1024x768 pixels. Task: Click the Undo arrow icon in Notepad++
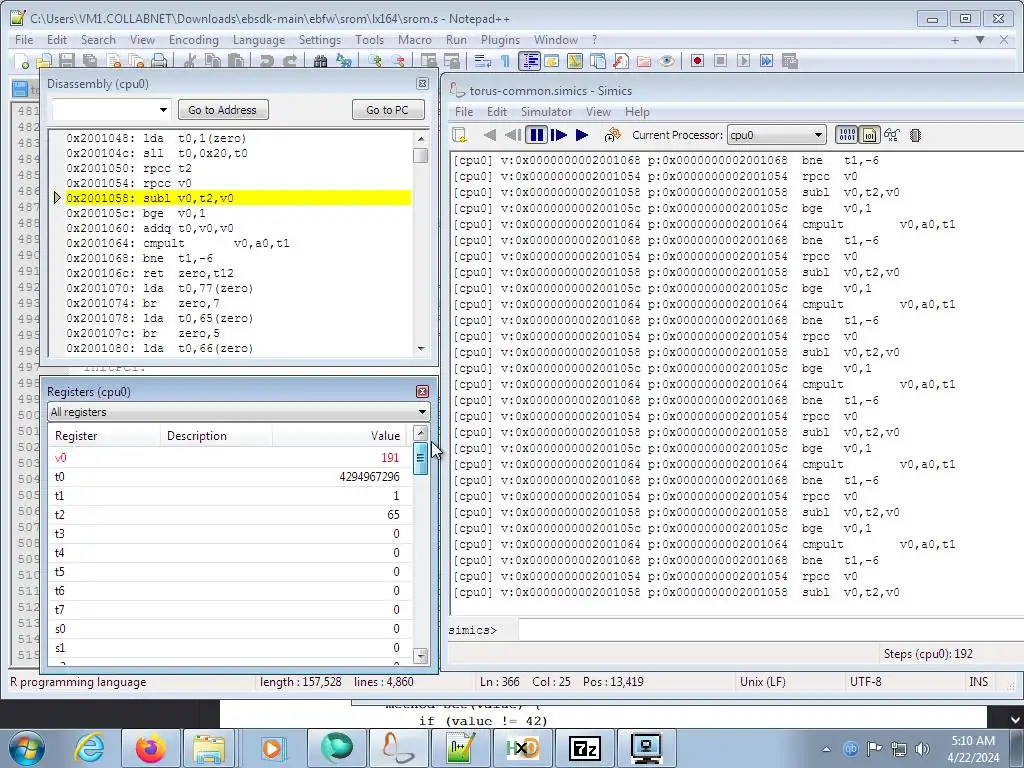[x=266, y=61]
